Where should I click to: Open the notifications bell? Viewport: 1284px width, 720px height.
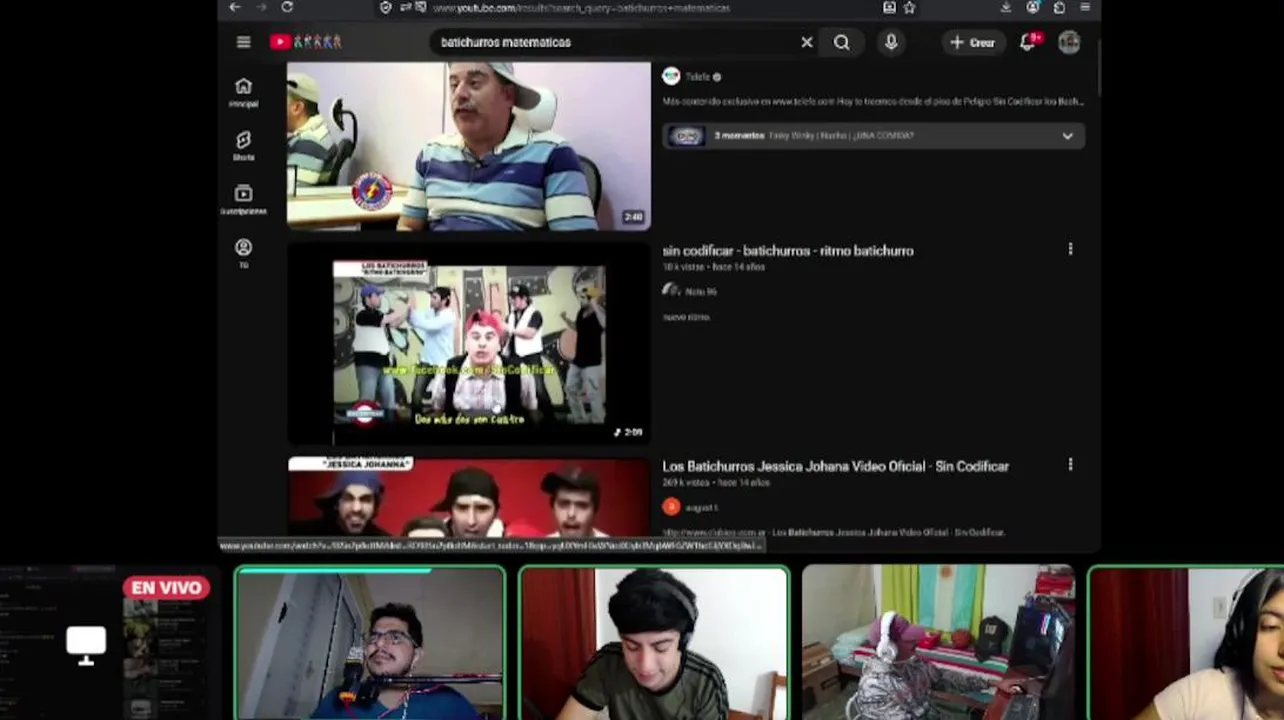(x=1028, y=42)
